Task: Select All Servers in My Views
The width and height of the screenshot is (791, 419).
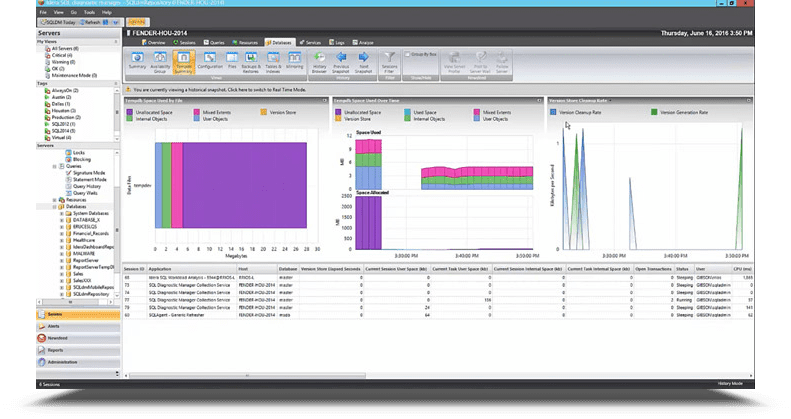Action: [x=65, y=48]
